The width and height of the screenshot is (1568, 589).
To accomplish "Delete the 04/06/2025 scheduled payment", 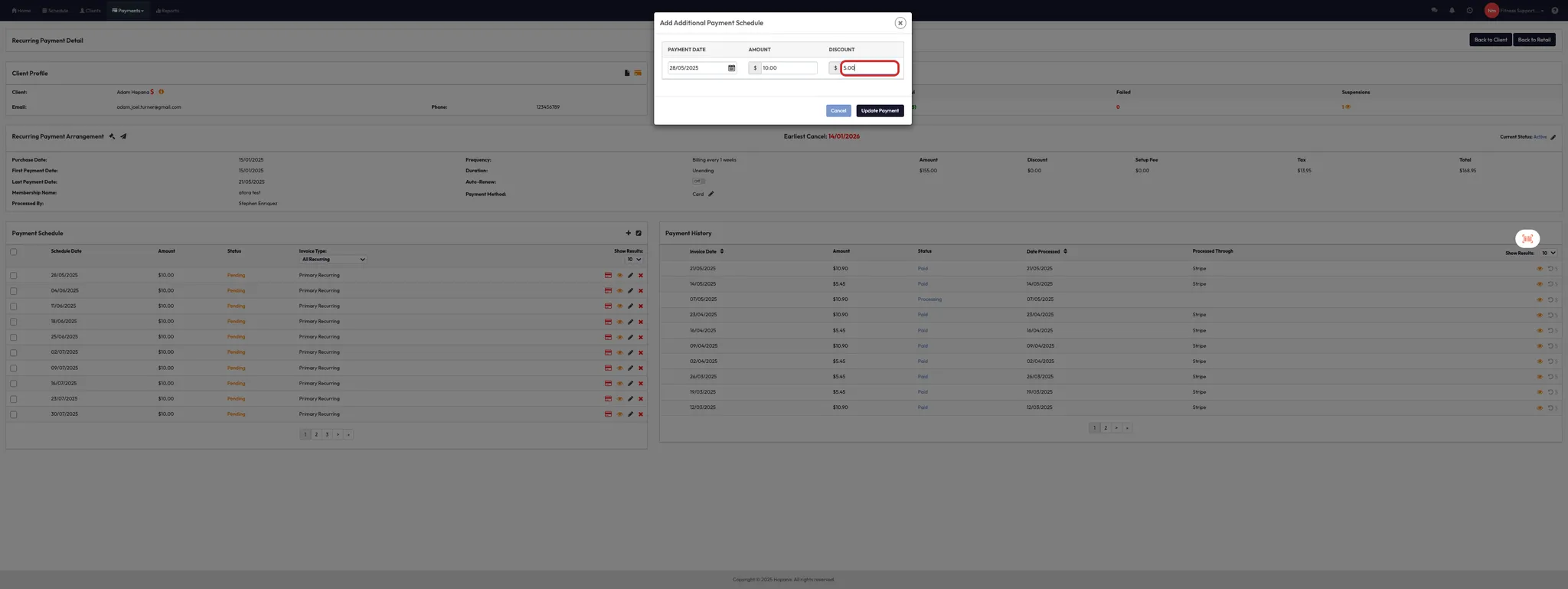I will point(641,291).
